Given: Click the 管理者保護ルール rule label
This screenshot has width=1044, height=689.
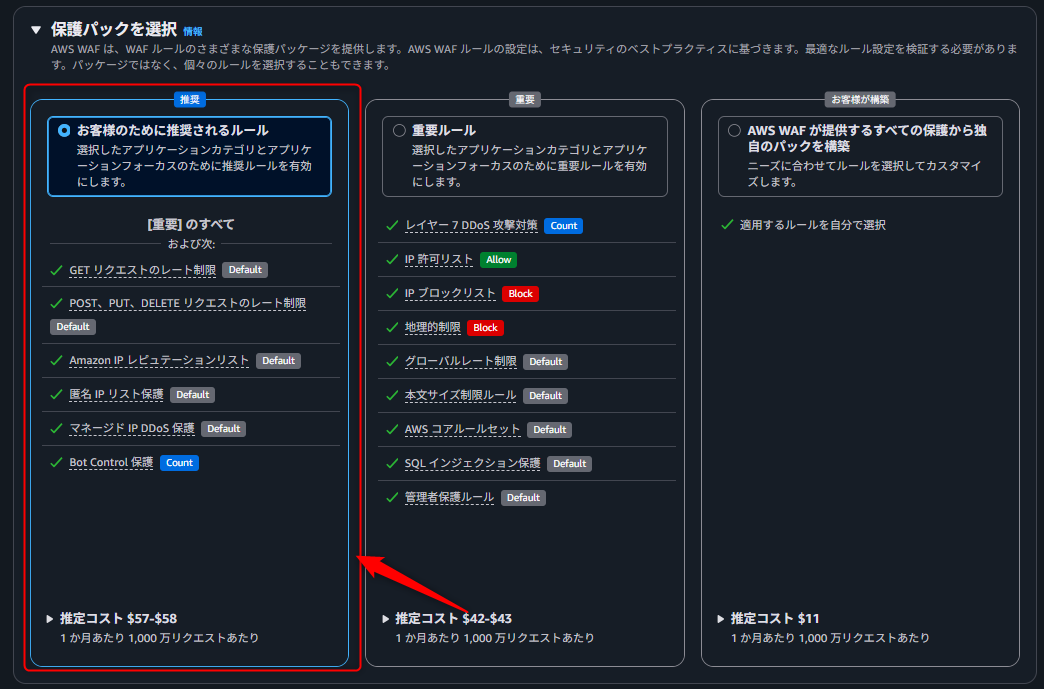Looking at the screenshot, I should click(x=449, y=497).
